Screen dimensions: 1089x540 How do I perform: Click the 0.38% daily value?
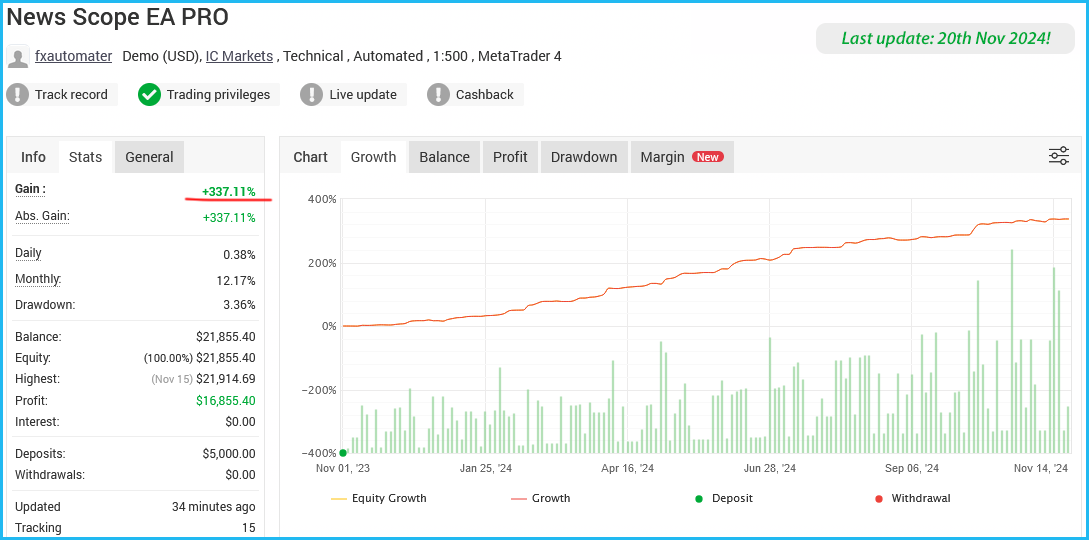point(239,255)
